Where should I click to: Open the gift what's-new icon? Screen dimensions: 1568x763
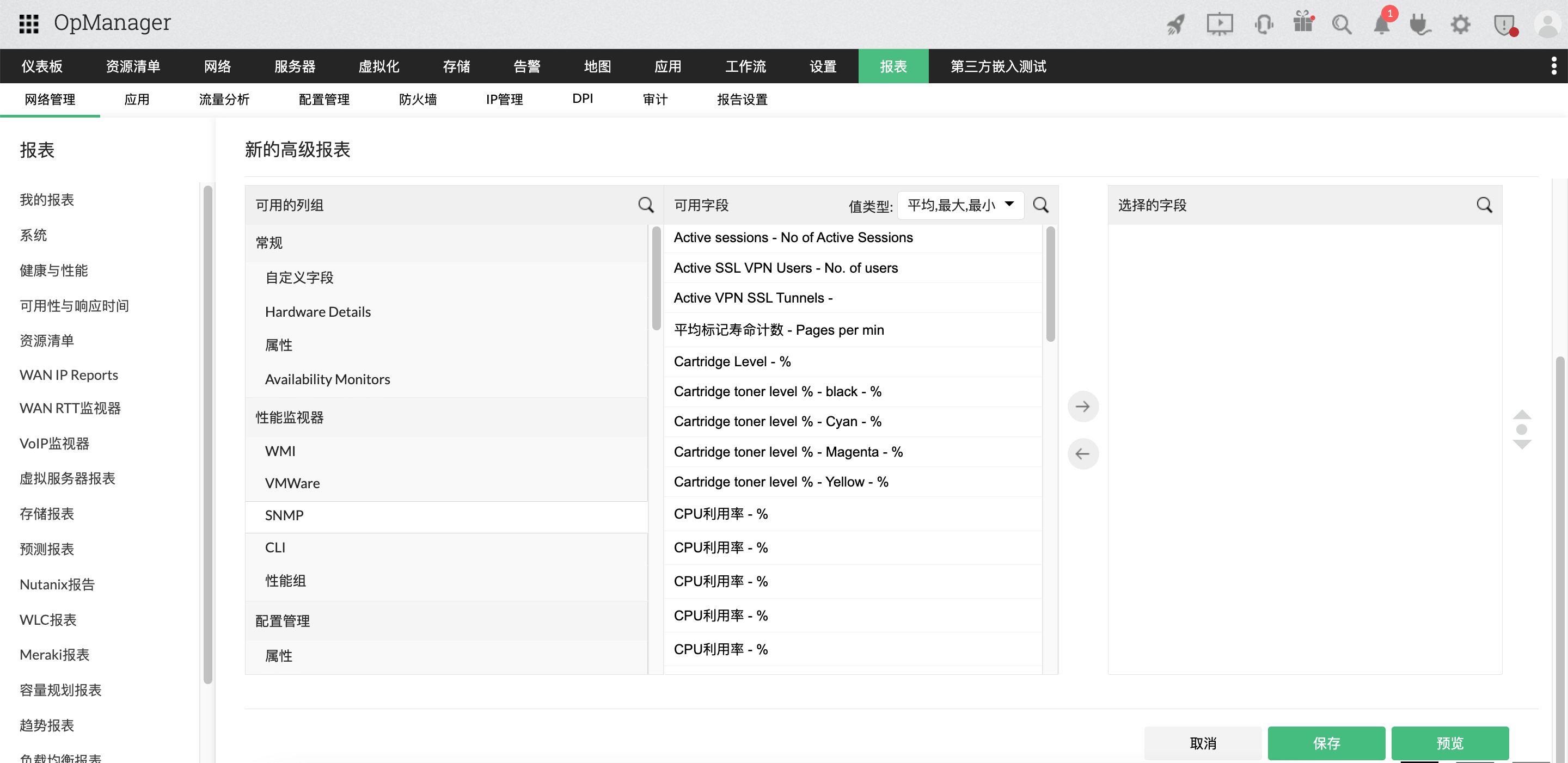[x=1303, y=24]
